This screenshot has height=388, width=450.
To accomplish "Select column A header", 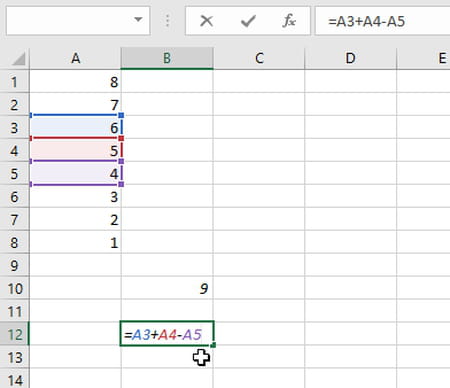I will pyautogui.click(x=75, y=58).
